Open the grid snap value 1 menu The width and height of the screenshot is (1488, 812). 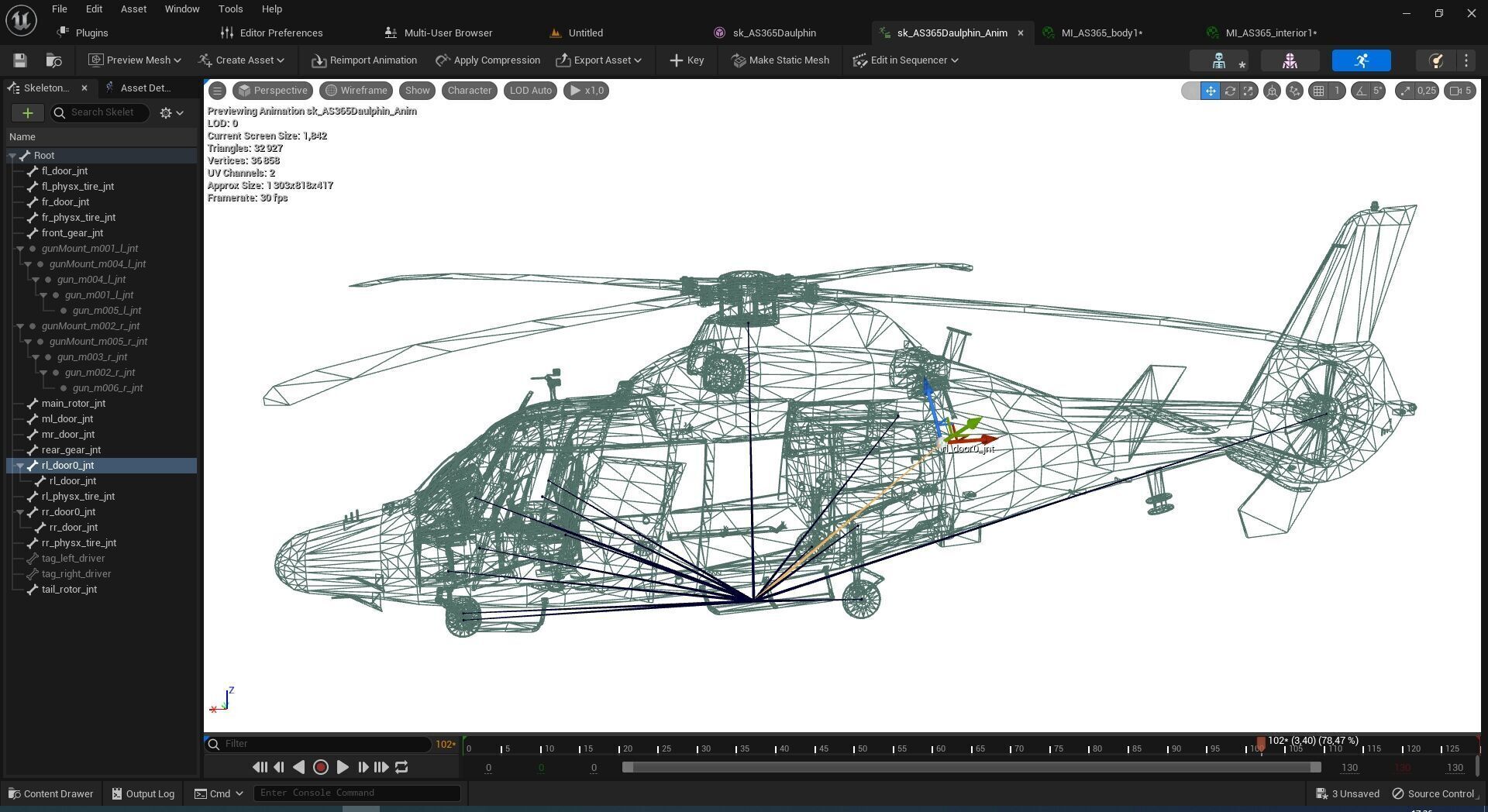pos(1337,91)
